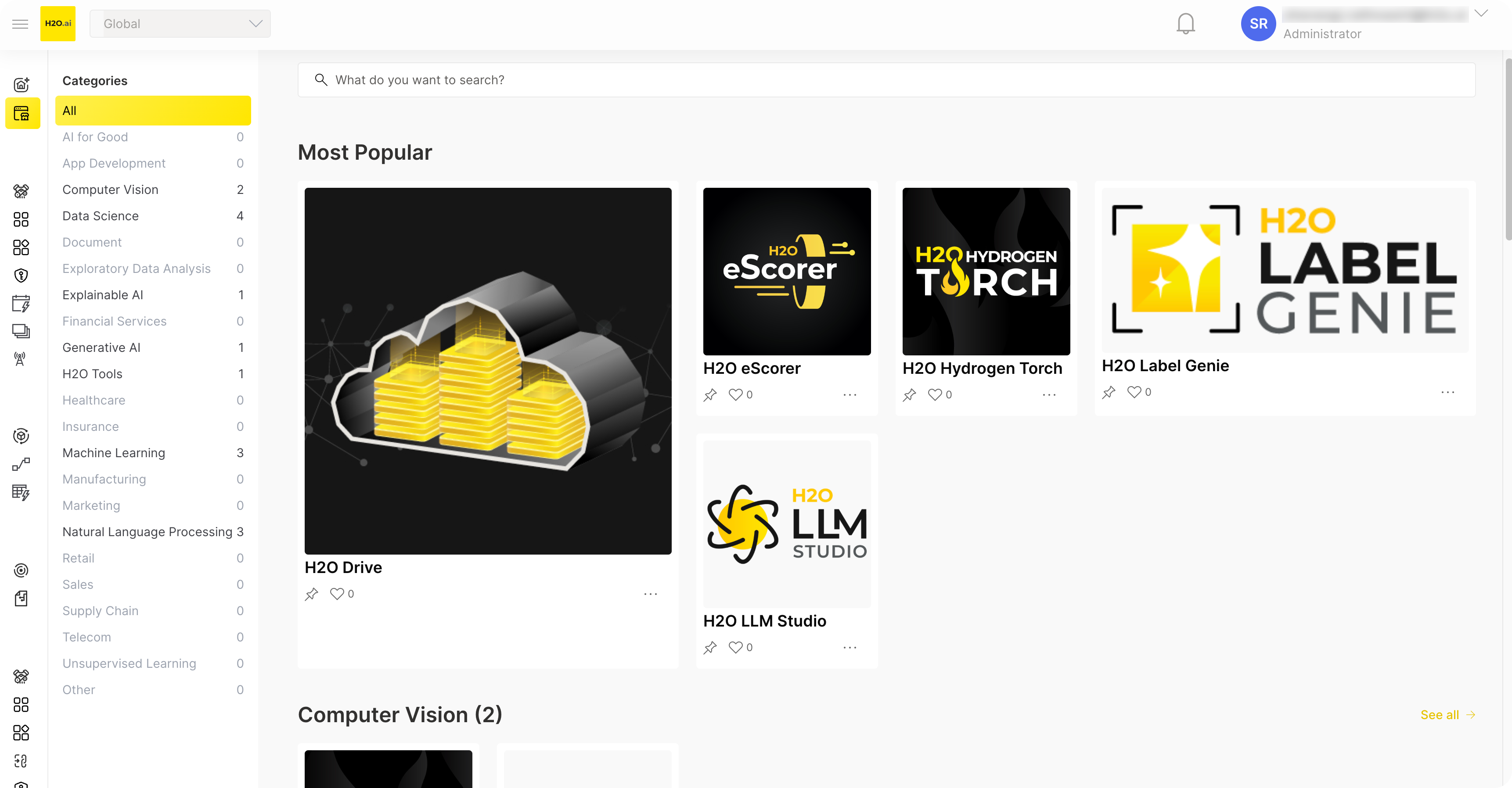Click the connected squares pipeline icon
The height and width of the screenshot is (788, 1512).
[21, 464]
